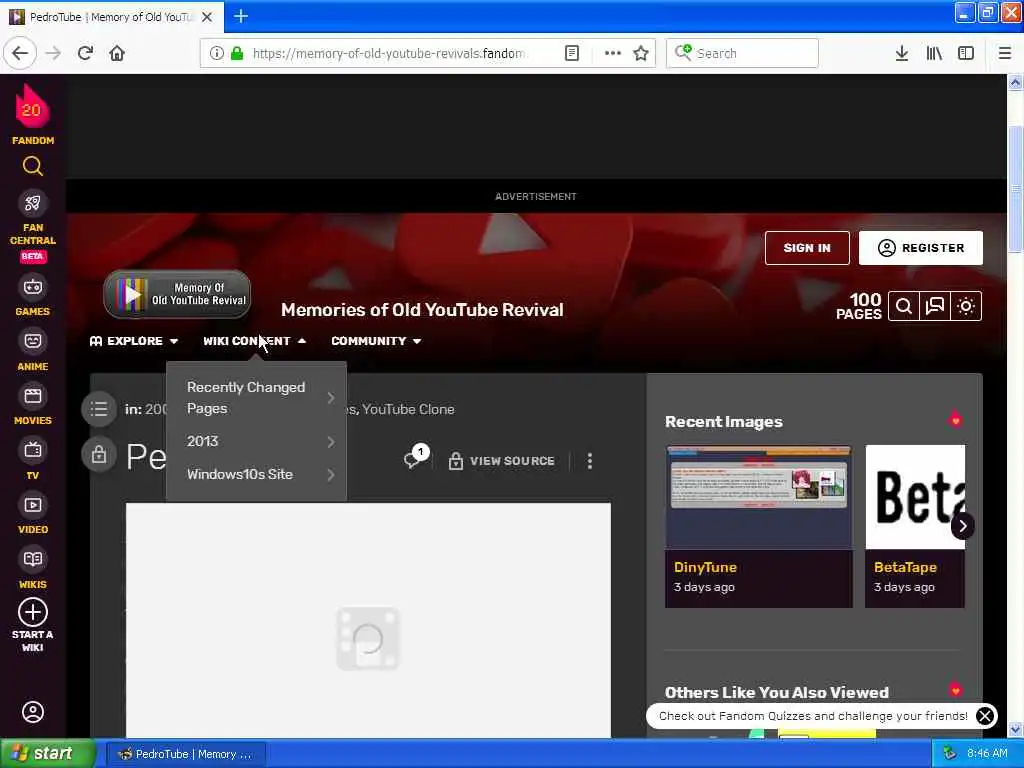The height and width of the screenshot is (768, 1024).
Task: Expand the Community dropdown menu
Action: pos(376,341)
